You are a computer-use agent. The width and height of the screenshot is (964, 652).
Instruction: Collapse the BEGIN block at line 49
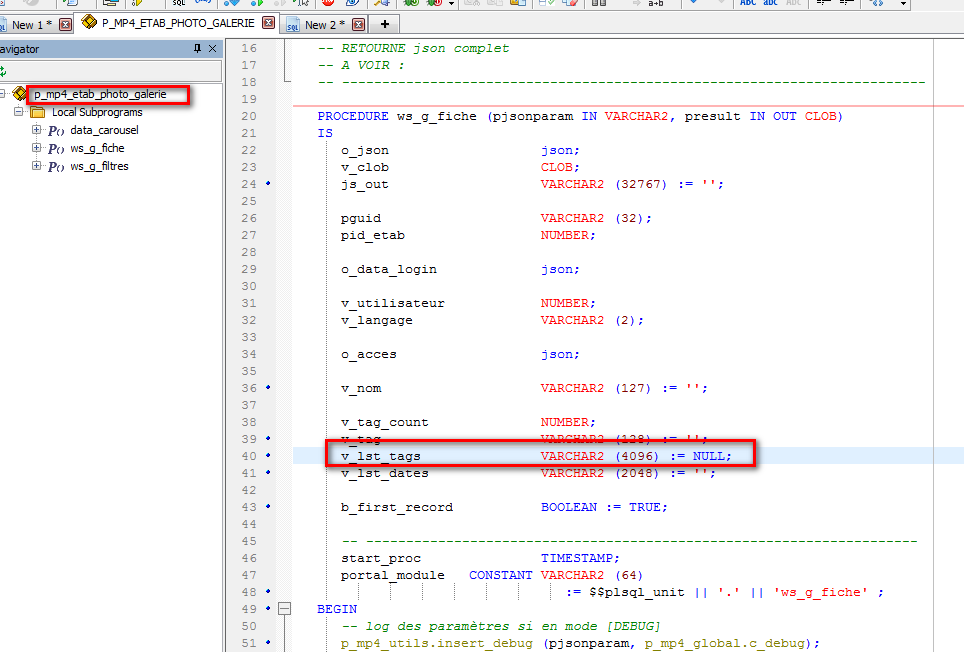click(x=284, y=609)
